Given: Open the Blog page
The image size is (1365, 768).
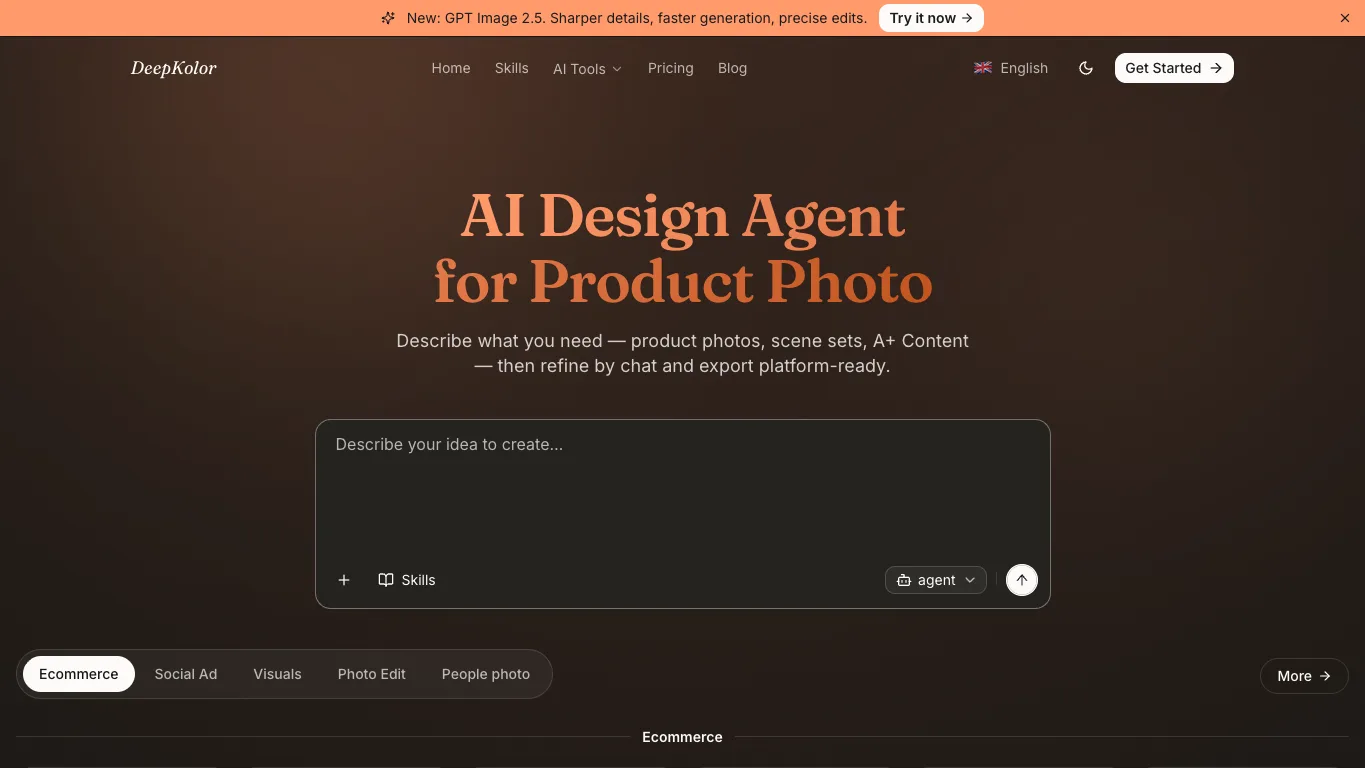Looking at the screenshot, I should coord(733,68).
